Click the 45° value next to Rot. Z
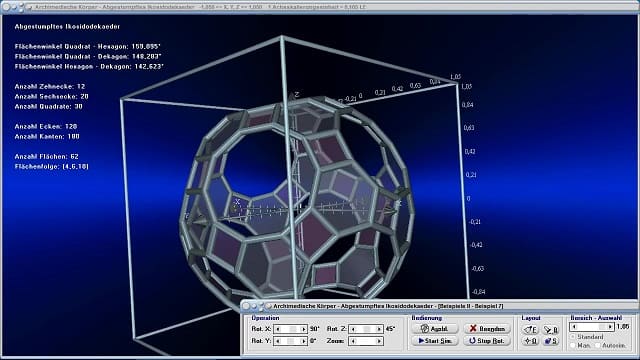 (x=390, y=329)
